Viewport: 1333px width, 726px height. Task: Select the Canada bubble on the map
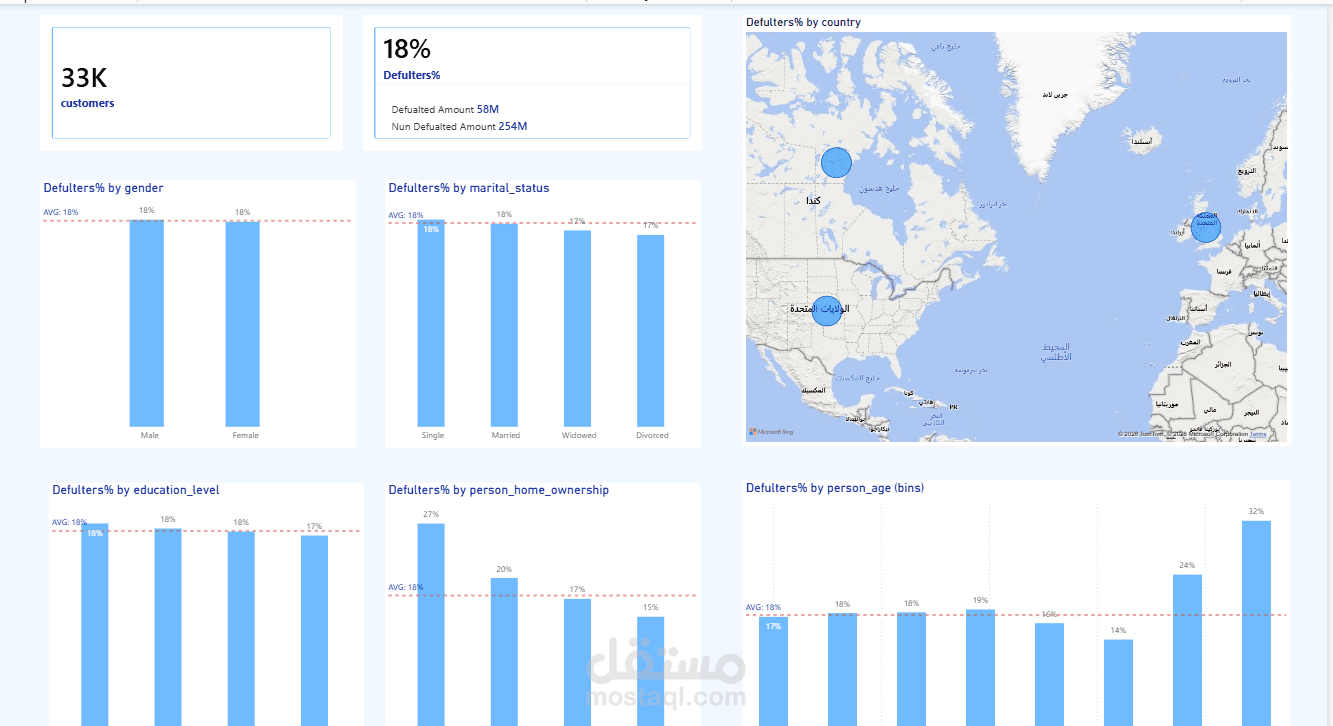(x=836, y=162)
